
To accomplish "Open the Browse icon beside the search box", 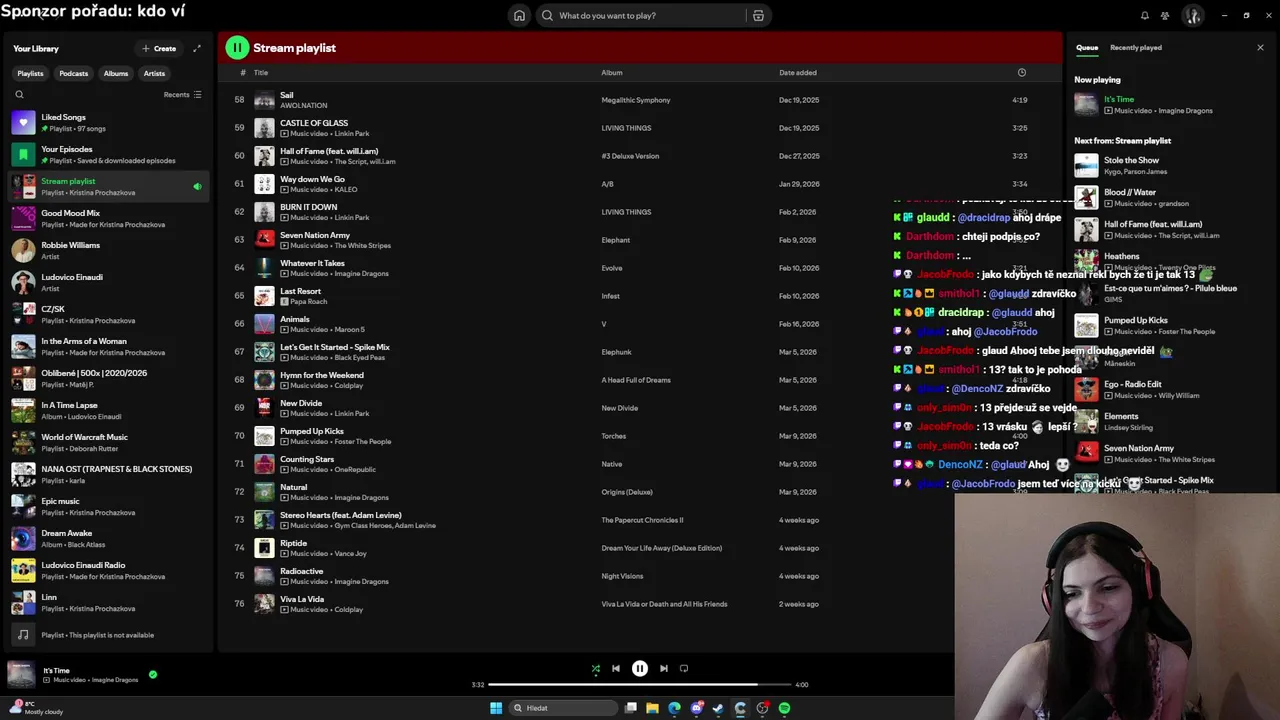I will (758, 15).
